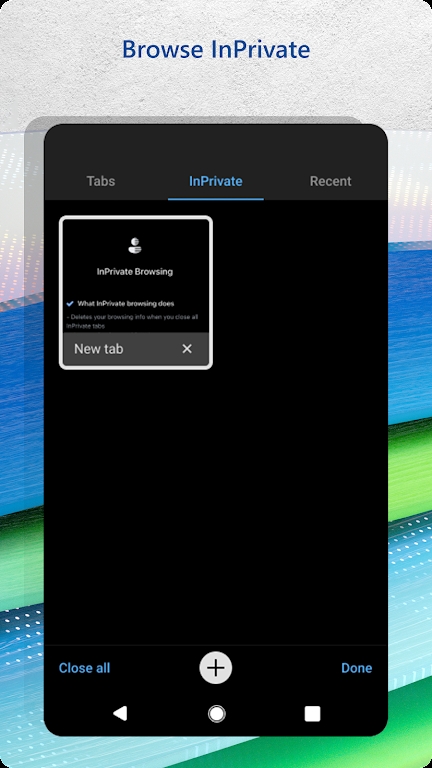Image resolution: width=432 pixels, height=768 pixels.
Task: Select the InPrivate tab
Action: click(216, 181)
